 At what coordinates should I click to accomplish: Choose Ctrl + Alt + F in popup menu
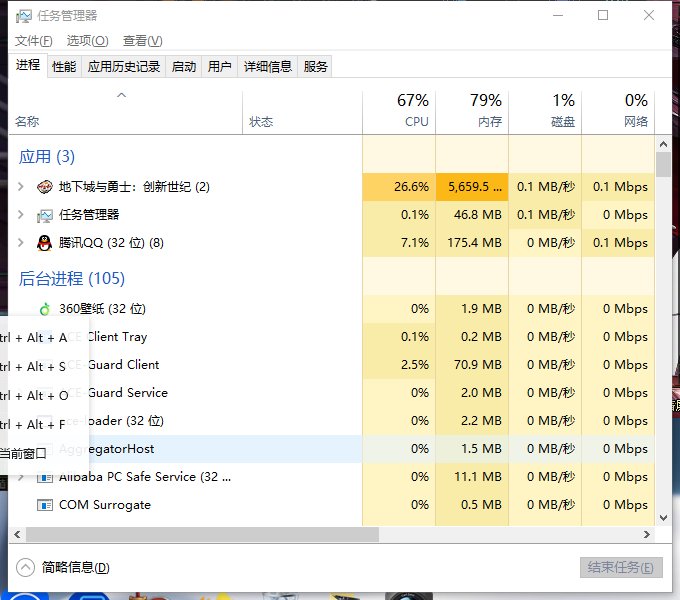pyautogui.click(x=44, y=424)
